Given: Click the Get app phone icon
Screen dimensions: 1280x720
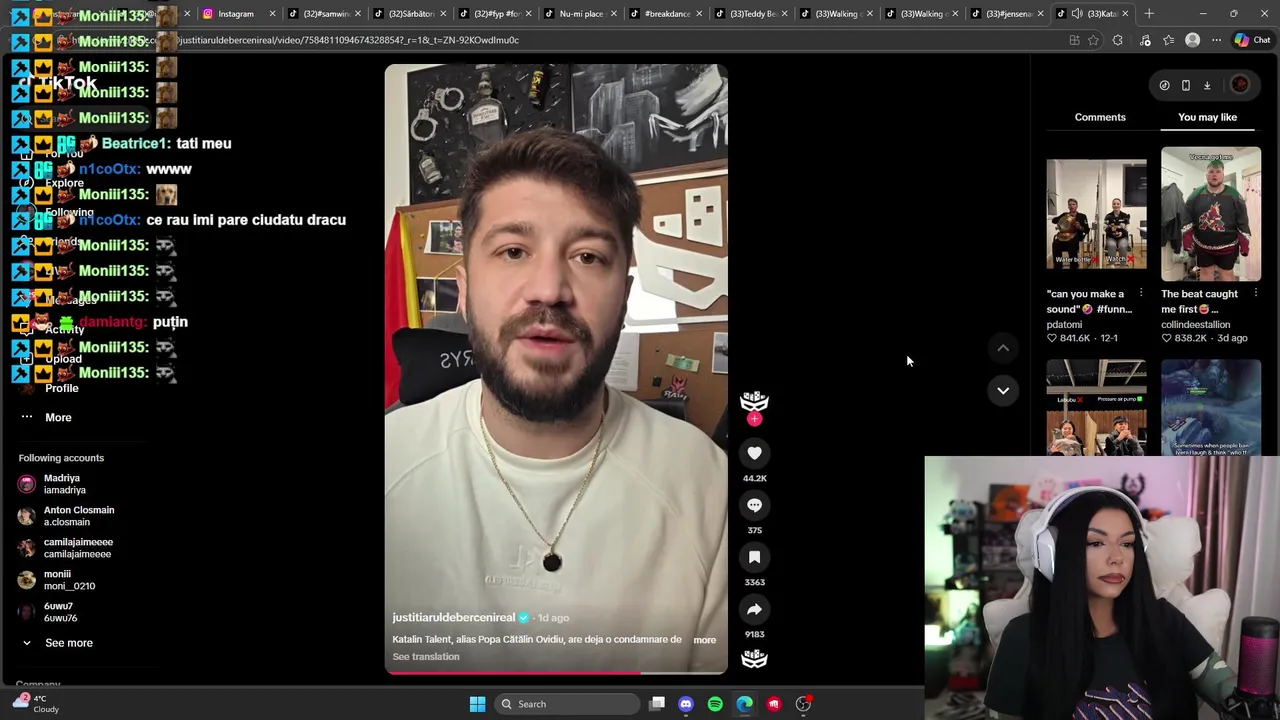Looking at the screenshot, I should pyautogui.click(x=1186, y=85).
